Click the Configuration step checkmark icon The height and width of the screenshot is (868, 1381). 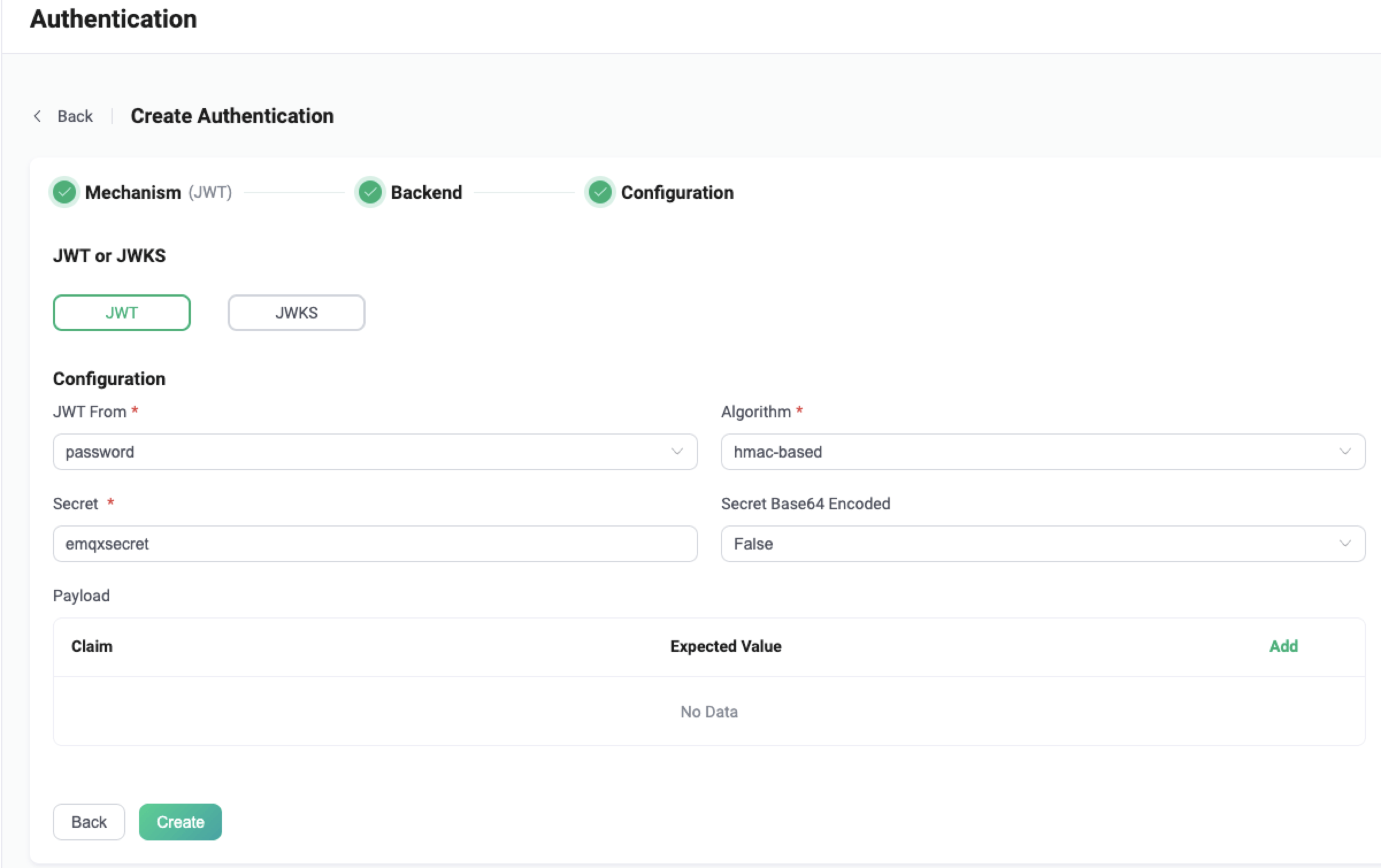600,192
